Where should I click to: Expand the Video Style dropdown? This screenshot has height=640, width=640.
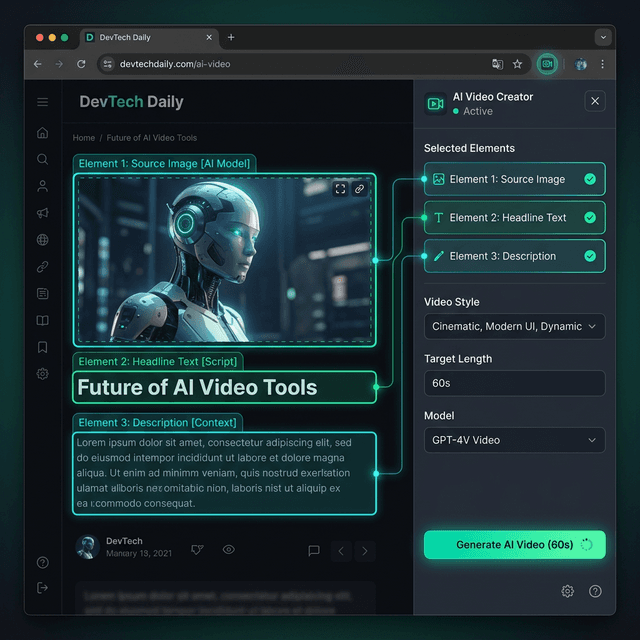[x=514, y=327]
